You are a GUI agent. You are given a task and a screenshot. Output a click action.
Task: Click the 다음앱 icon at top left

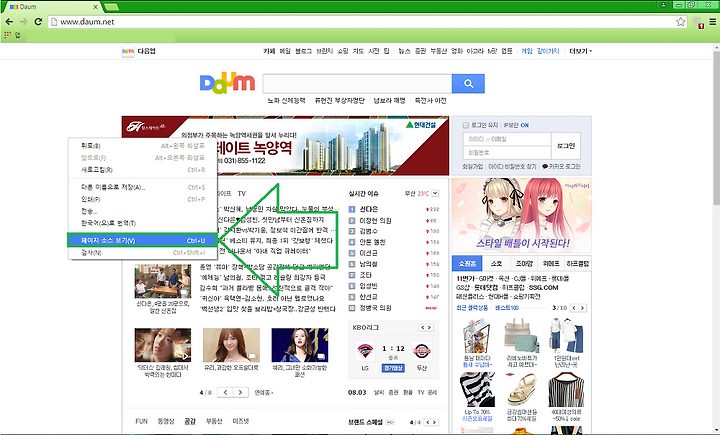pos(128,51)
